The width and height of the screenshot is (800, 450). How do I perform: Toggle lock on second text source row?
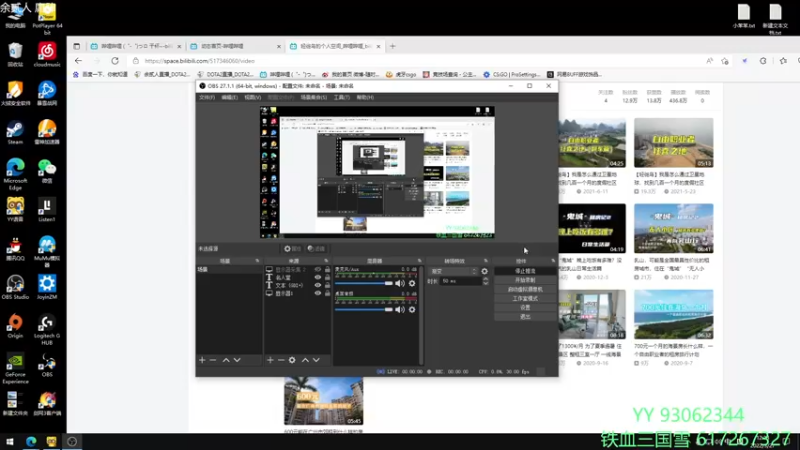pos(328,278)
